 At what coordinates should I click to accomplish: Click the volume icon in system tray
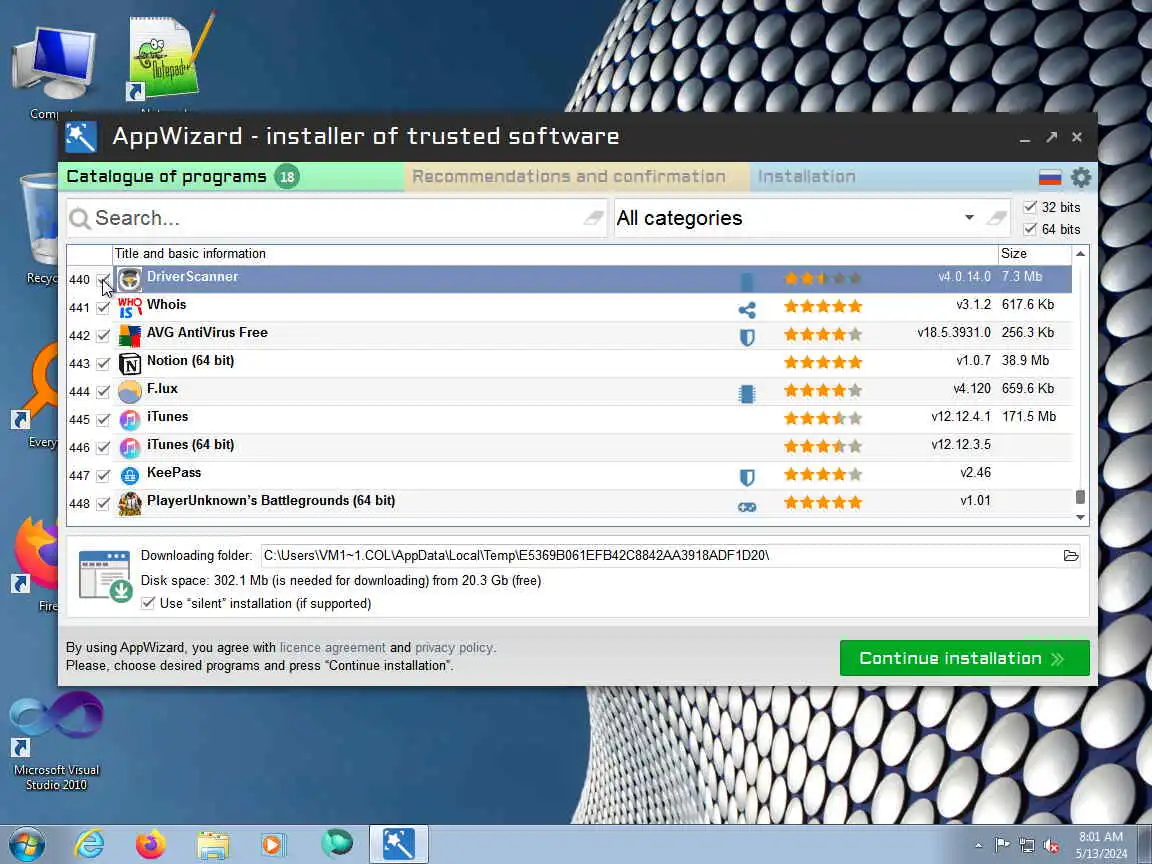1051,846
